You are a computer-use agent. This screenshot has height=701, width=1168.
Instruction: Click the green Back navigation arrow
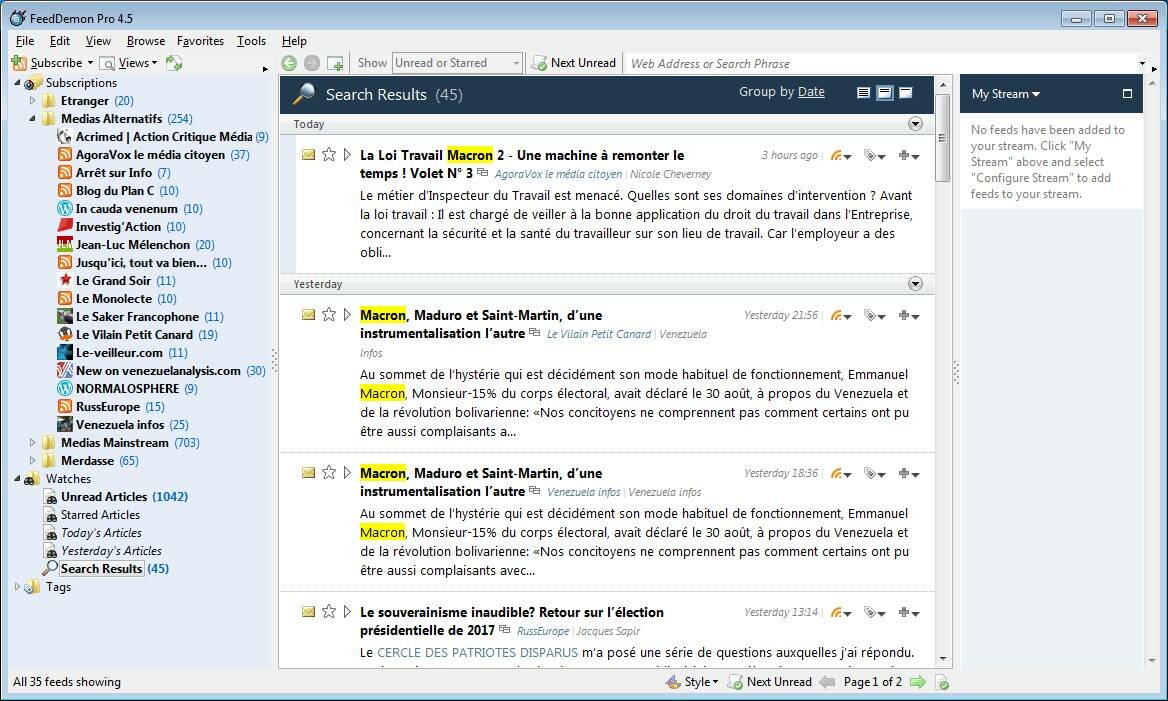[x=289, y=63]
